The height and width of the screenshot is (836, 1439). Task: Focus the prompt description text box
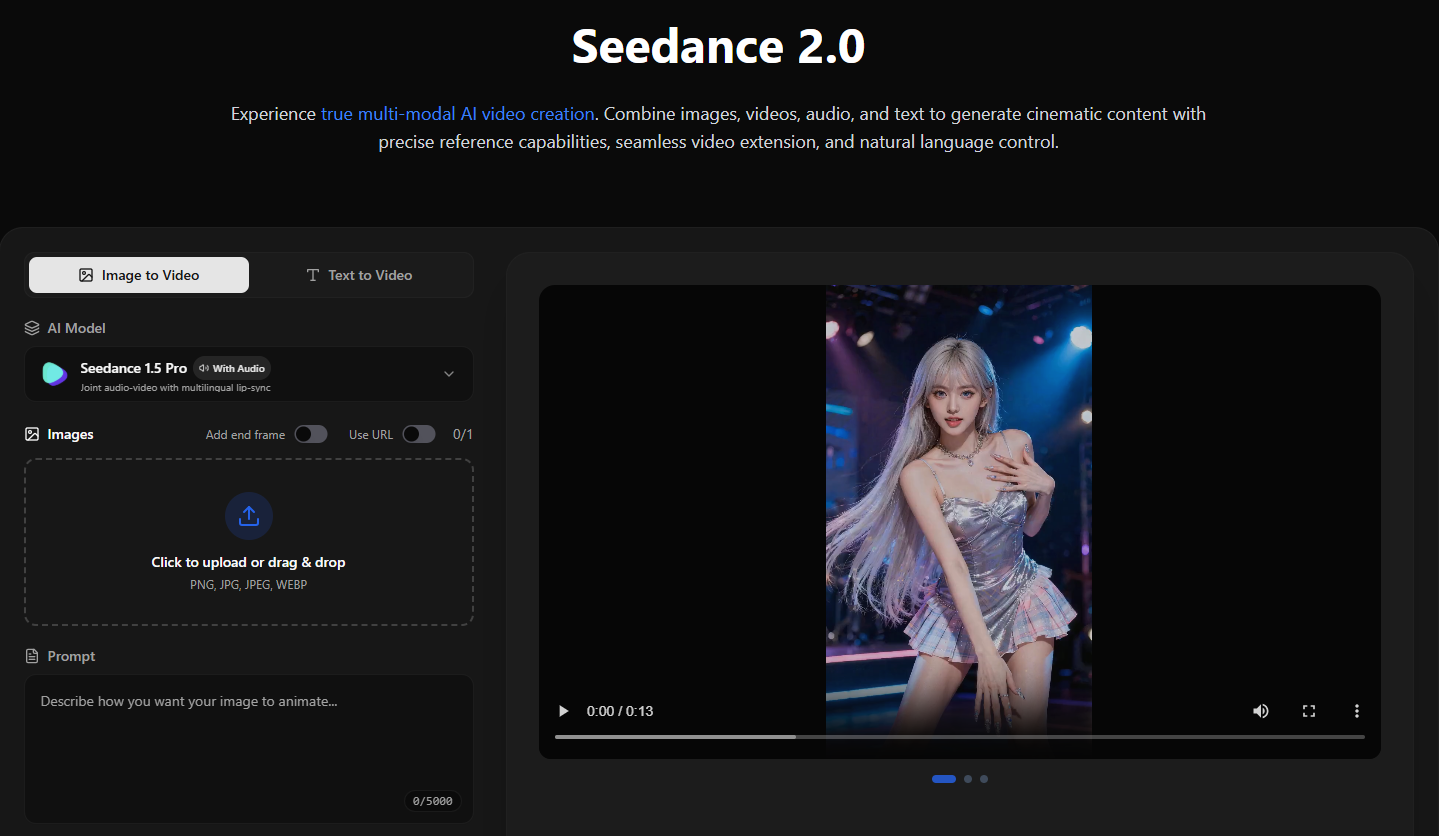click(x=249, y=740)
